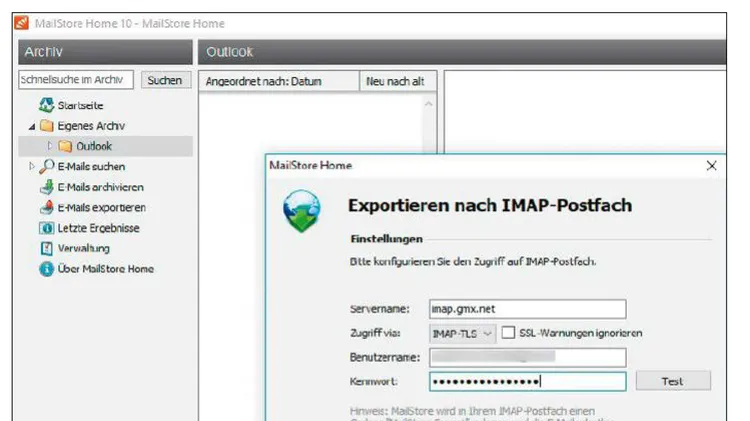Open E-Mails exportieren entry
750x421 pixels.
tap(101, 208)
